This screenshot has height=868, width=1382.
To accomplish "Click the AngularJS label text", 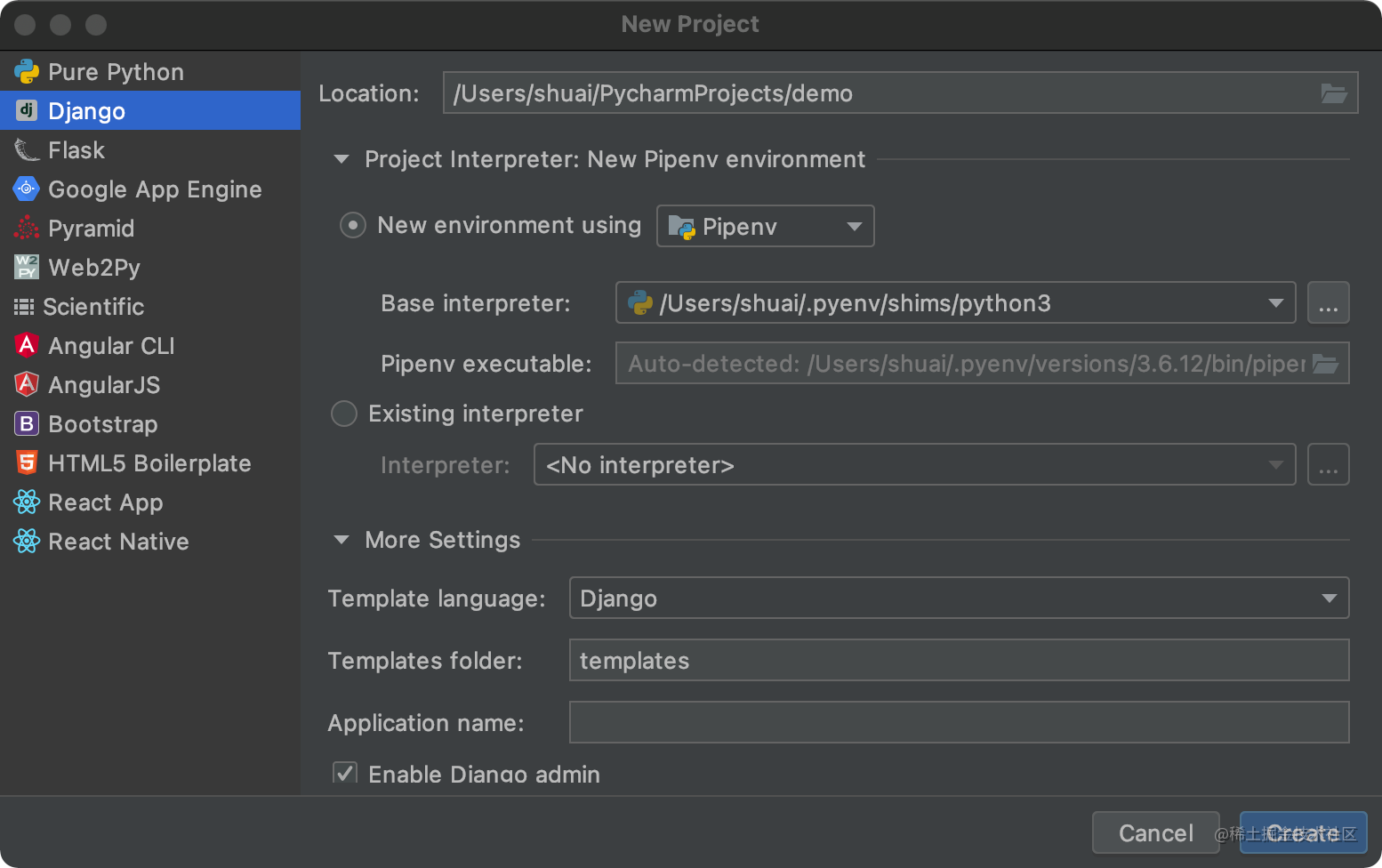I will (x=104, y=385).
